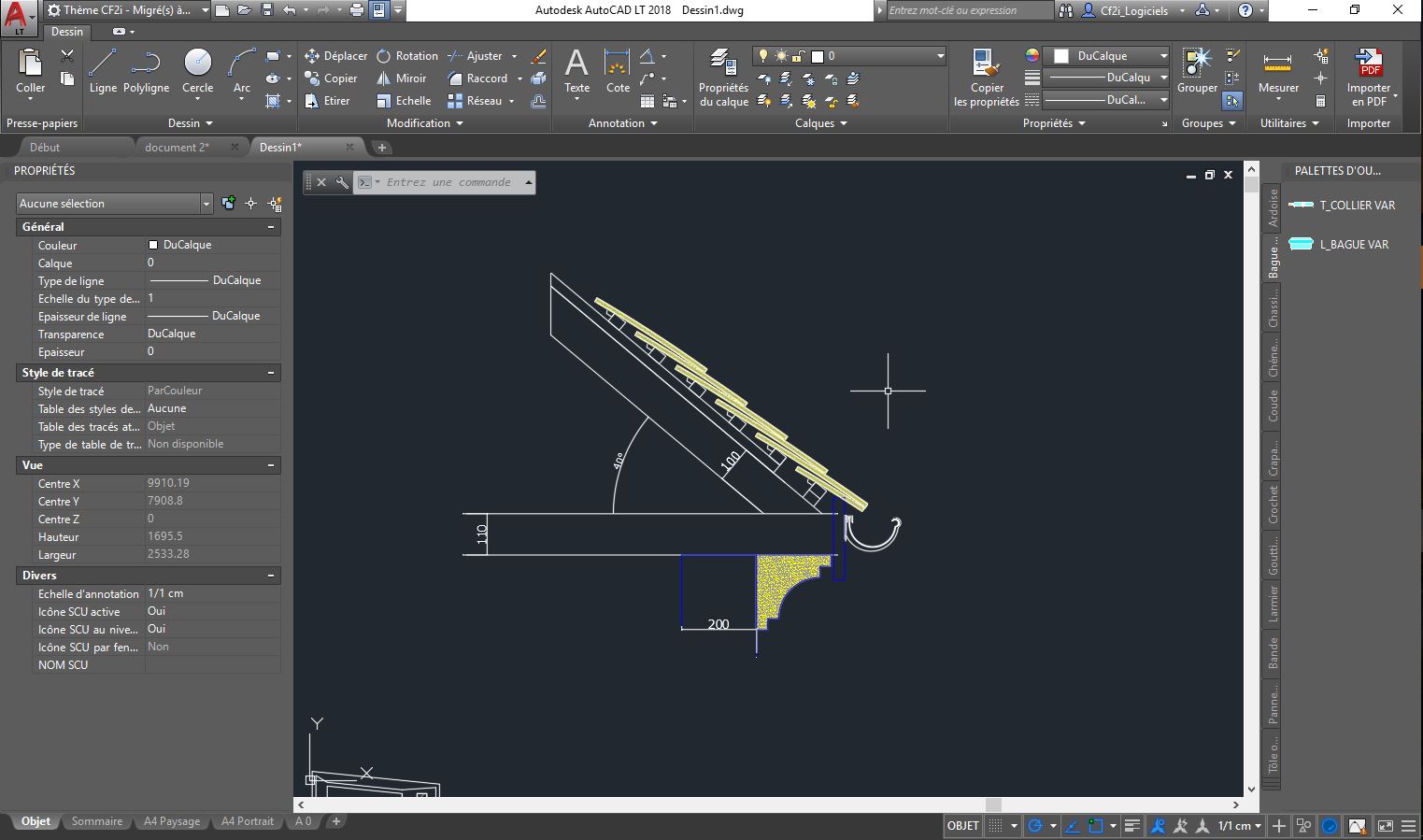Select the Cercle tool
Viewport: 1423px width, 840px height.
pyautogui.click(x=197, y=71)
